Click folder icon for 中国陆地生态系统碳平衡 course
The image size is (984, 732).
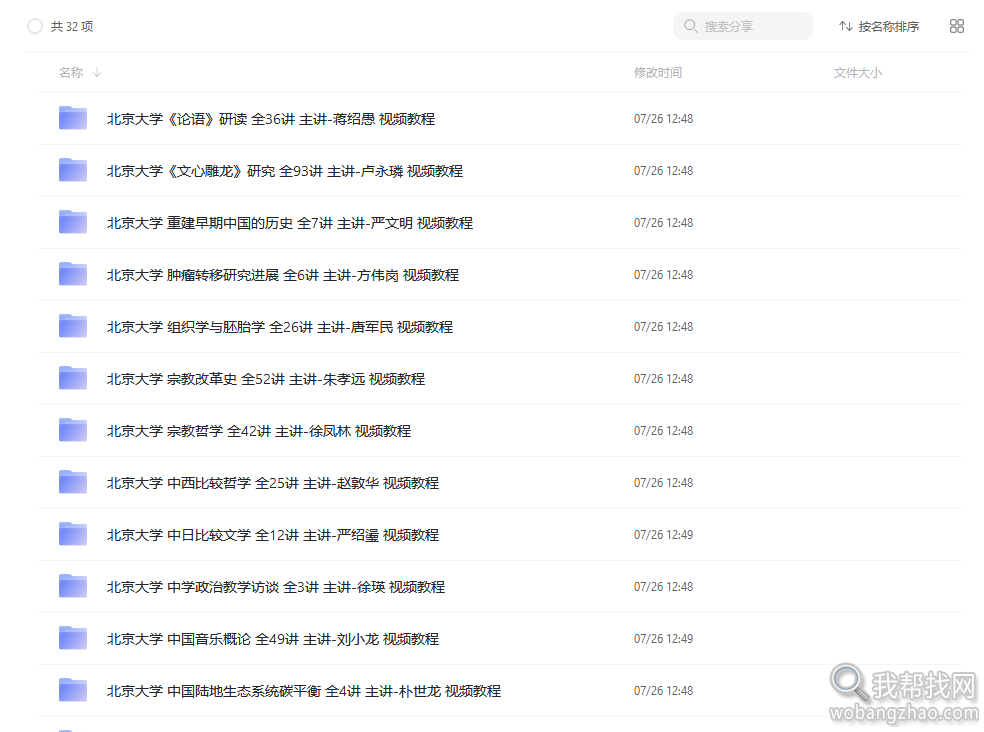73,691
